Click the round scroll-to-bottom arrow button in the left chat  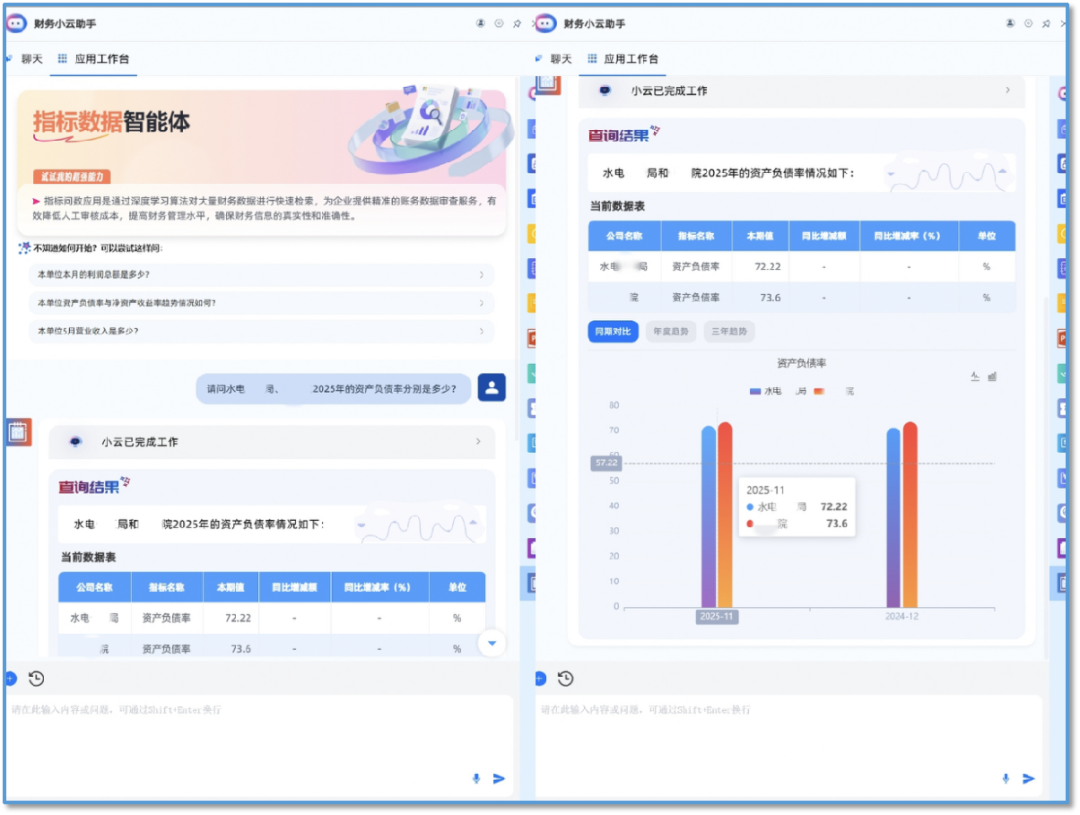point(492,643)
